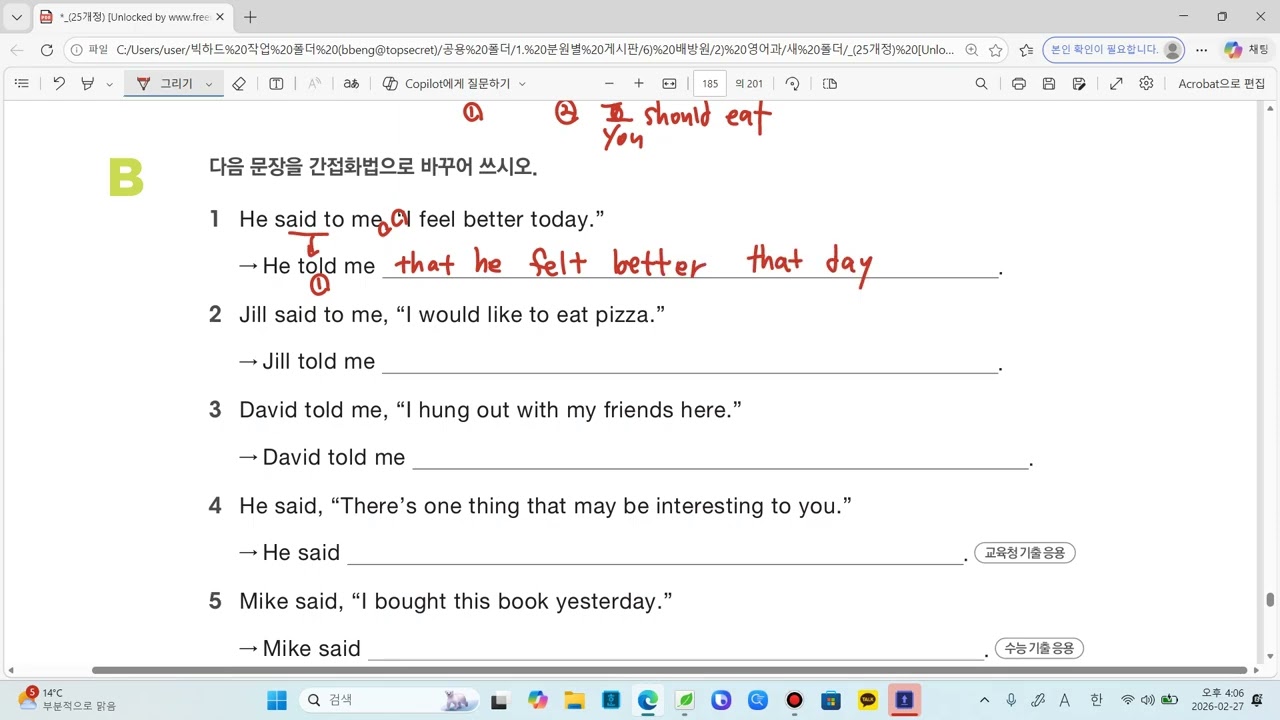Open the red record app on taskbar

click(x=794, y=700)
